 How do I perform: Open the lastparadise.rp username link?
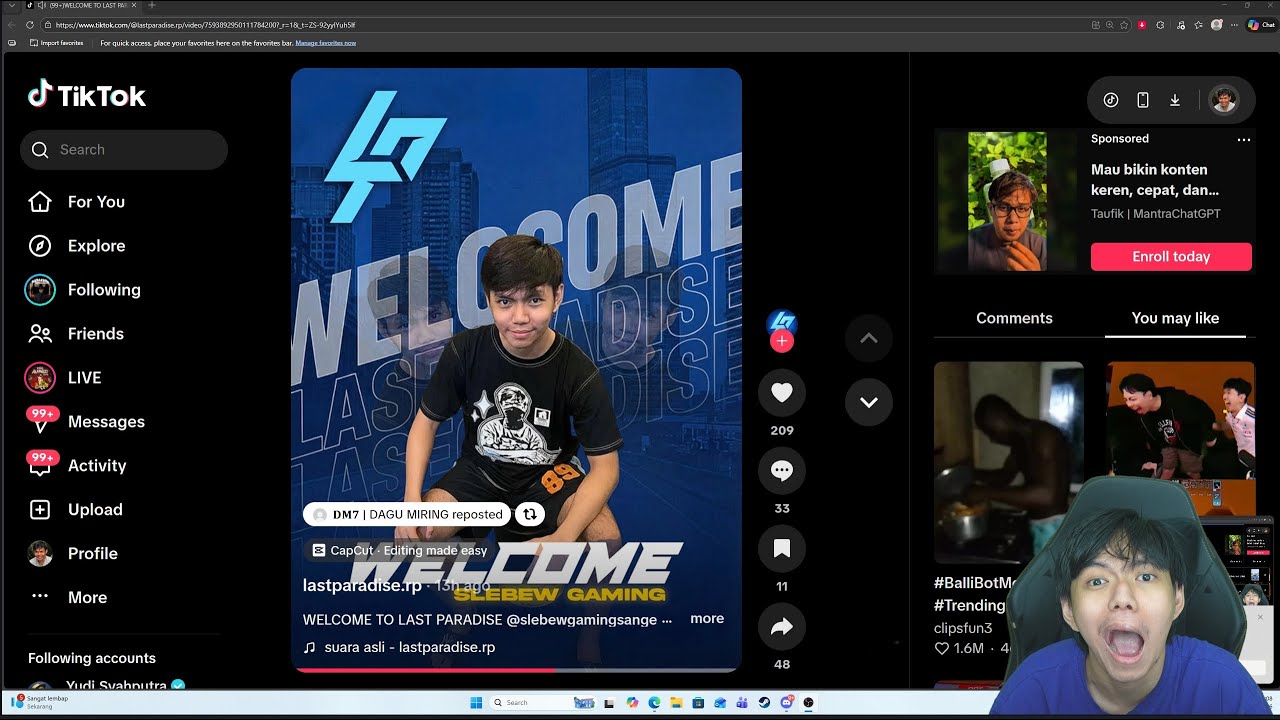pyautogui.click(x=362, y=585)
